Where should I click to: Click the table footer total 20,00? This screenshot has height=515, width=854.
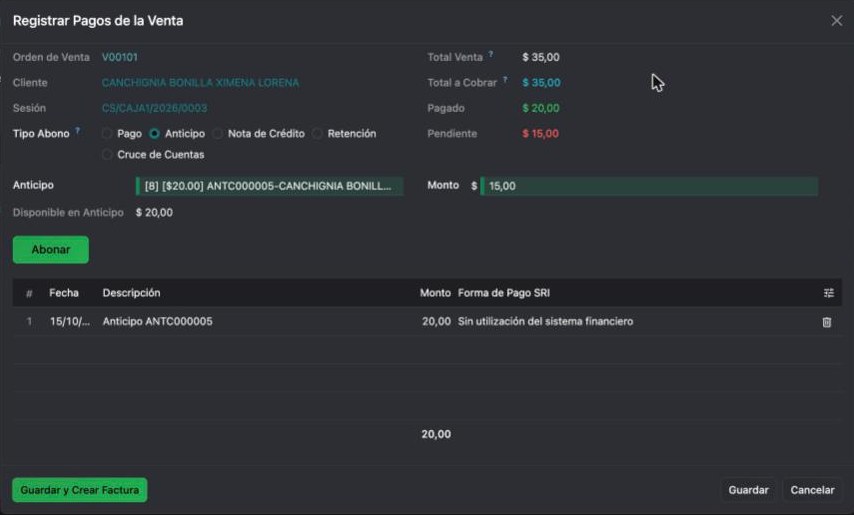(436, 434)
